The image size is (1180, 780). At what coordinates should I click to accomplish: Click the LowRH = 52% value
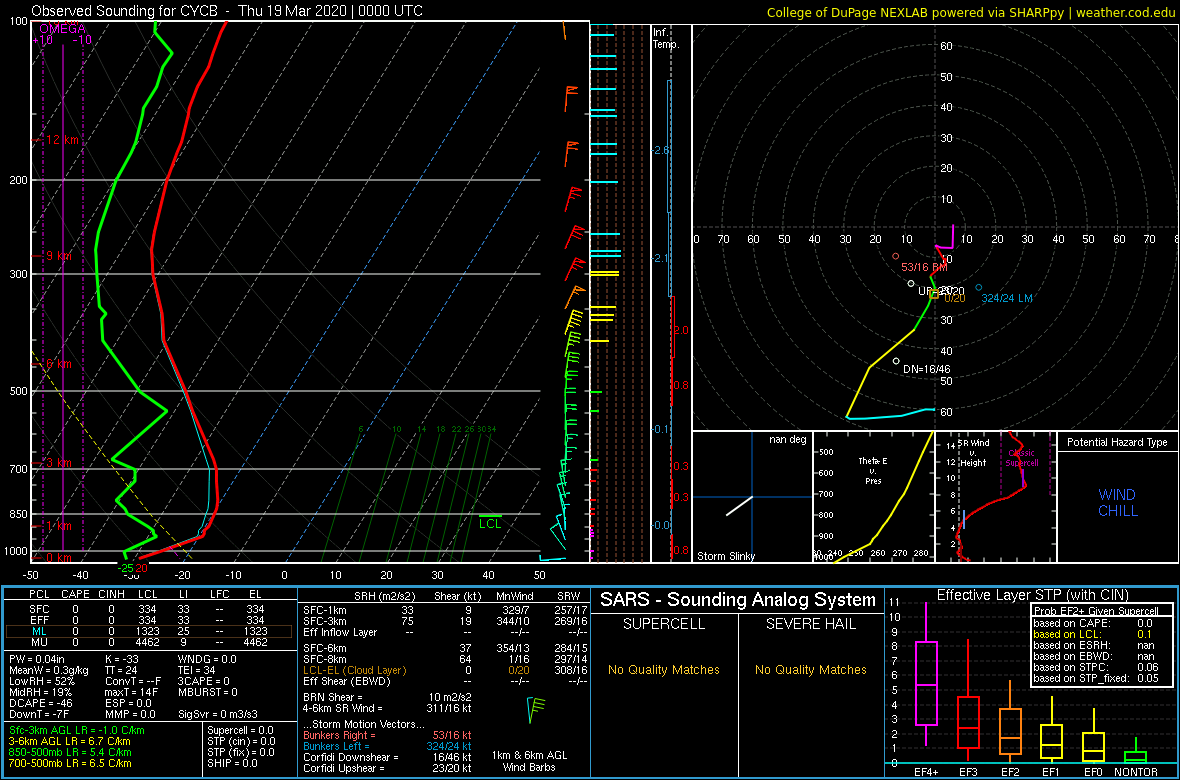click(x=41, y=681)
